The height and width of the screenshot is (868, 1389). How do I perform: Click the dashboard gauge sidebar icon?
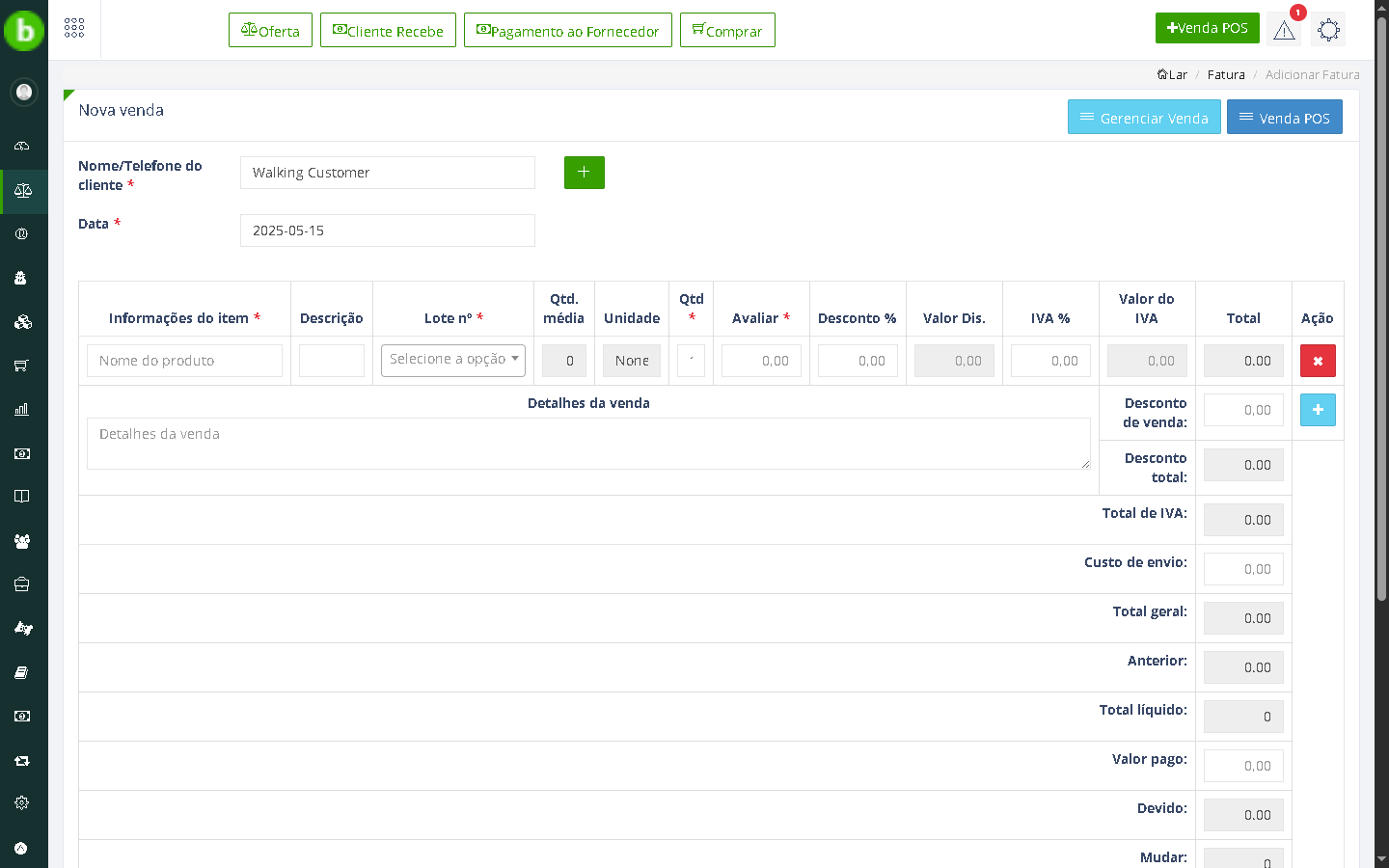click(22, 147)
